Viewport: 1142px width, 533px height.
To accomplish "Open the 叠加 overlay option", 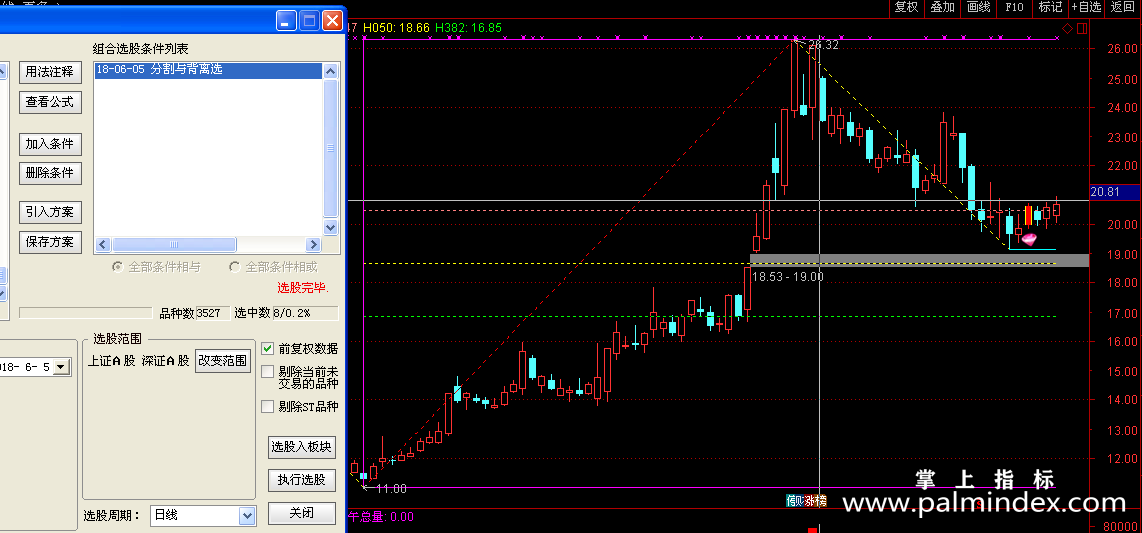I will [942, 7].
